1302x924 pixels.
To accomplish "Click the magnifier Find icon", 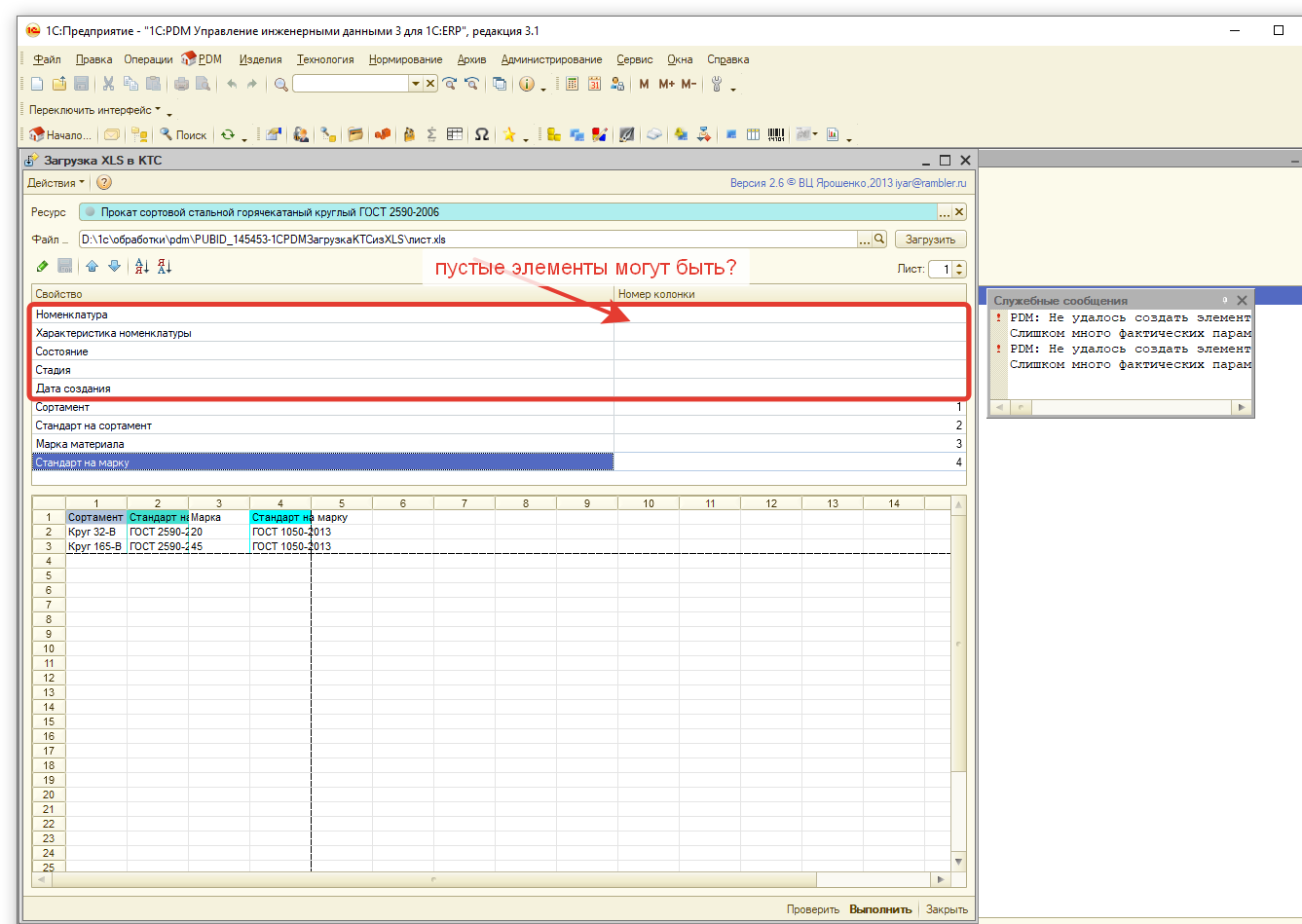I will [281, 85].
